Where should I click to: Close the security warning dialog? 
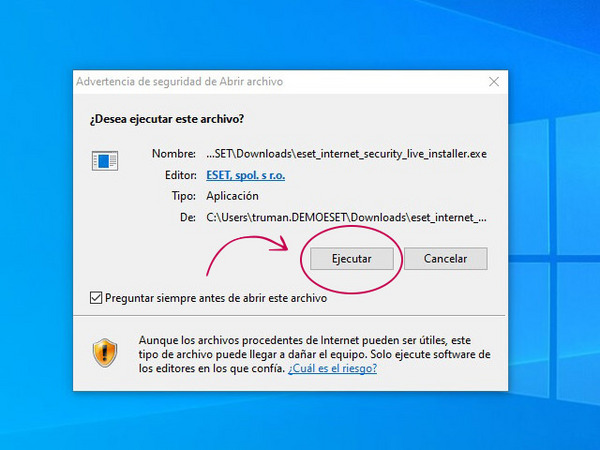[493, 81]
